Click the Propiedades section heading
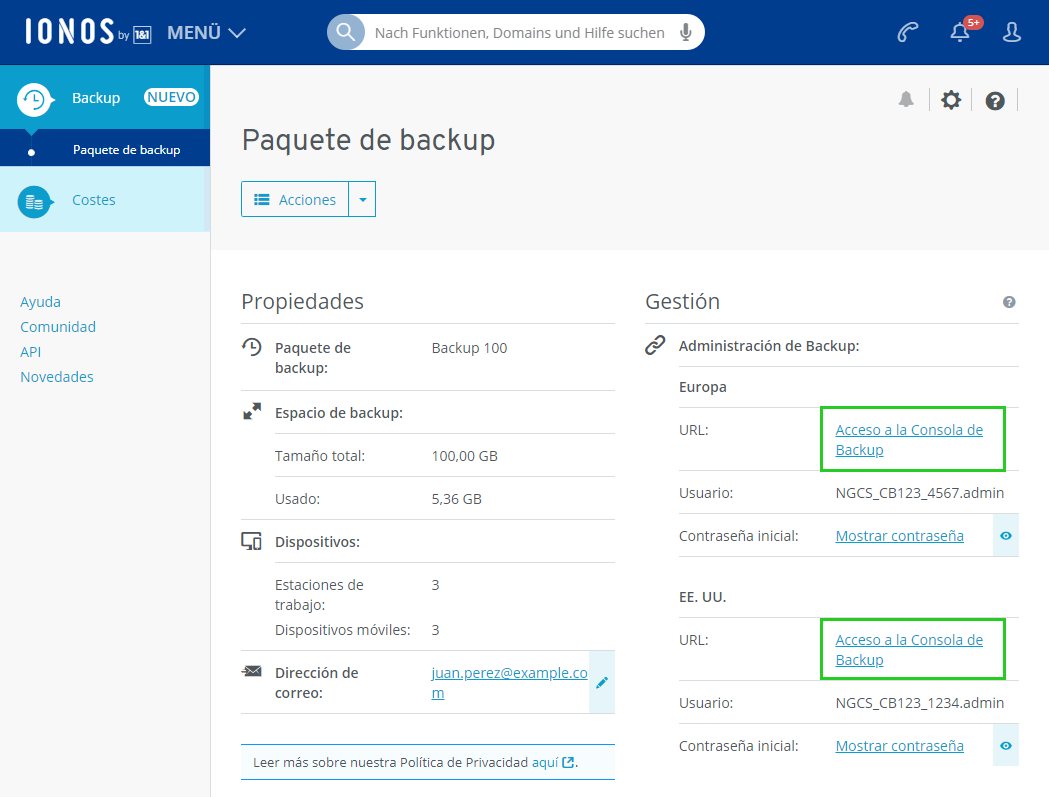This screenshot has height=797, width=1049. [302, 302]
